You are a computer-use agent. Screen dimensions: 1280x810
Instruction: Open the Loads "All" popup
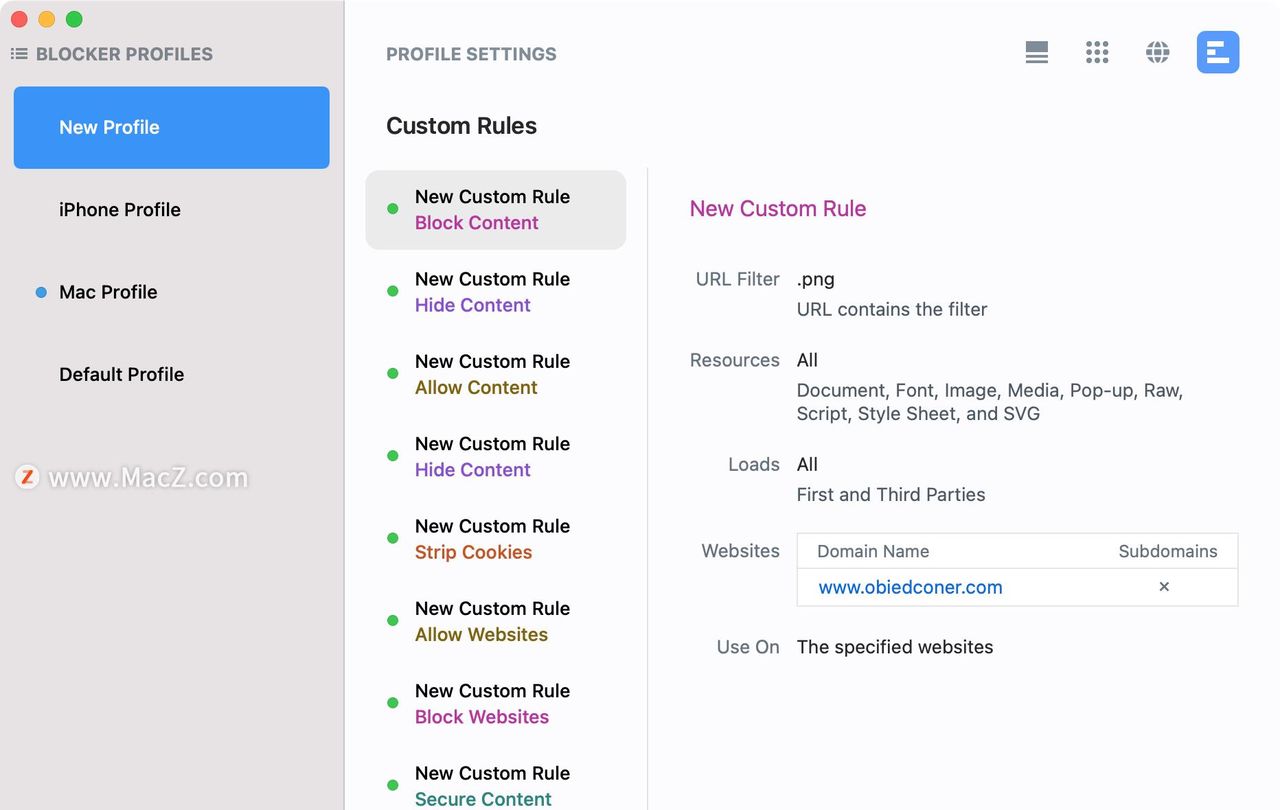click(x=807, y=464)
